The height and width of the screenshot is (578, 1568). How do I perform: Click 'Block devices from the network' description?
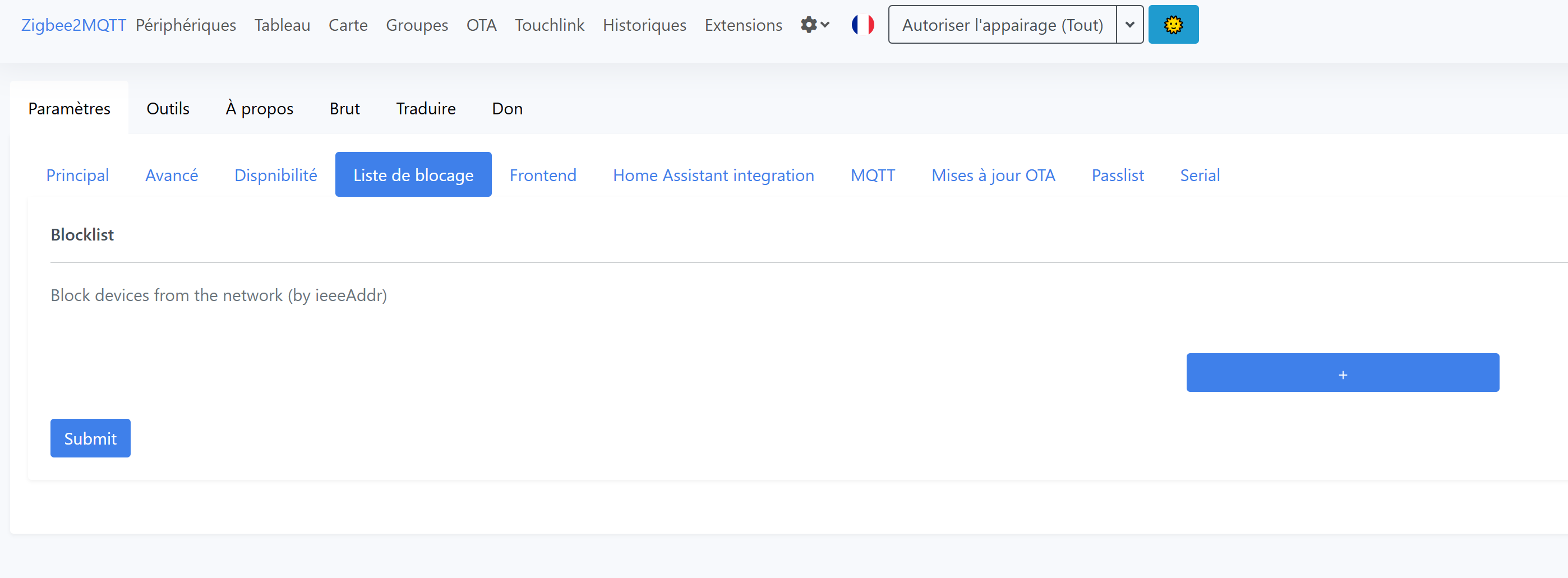219,295
